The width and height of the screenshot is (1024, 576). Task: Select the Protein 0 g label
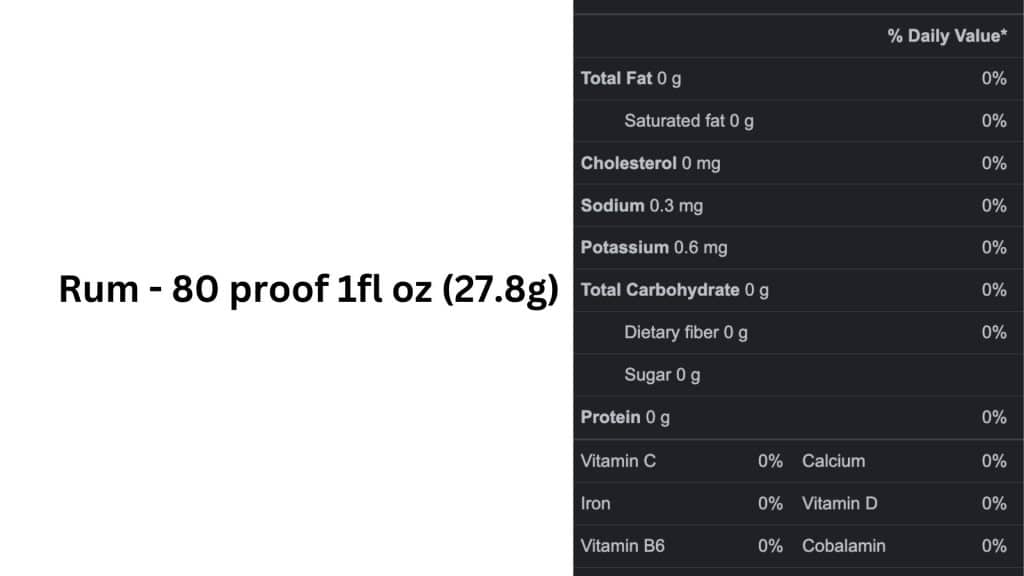(625, 417)
